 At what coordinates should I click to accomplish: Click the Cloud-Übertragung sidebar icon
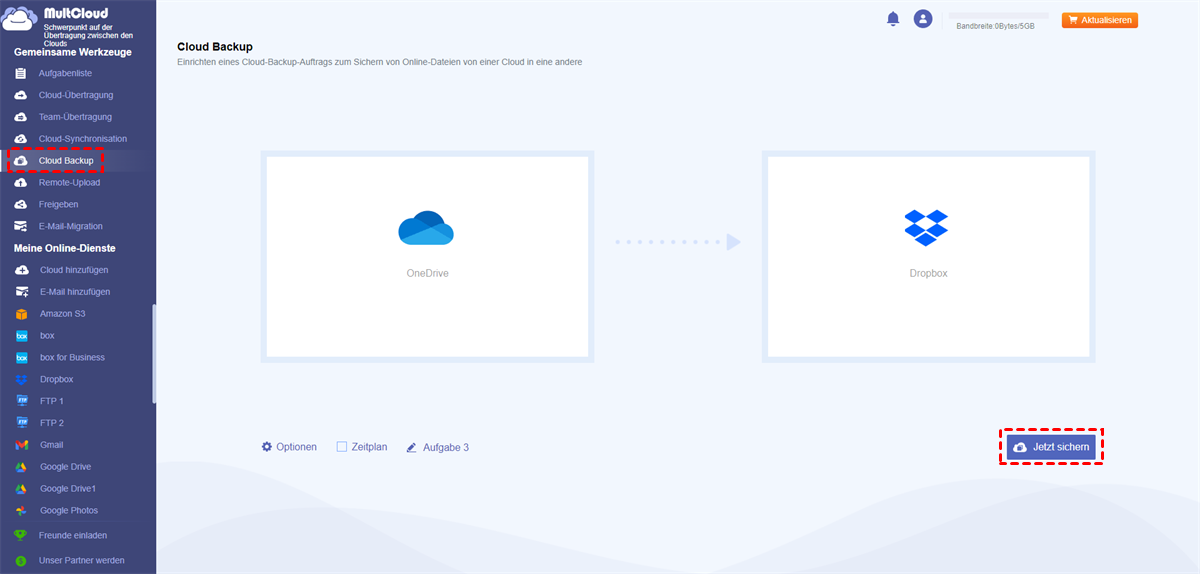tap(21, 95)
